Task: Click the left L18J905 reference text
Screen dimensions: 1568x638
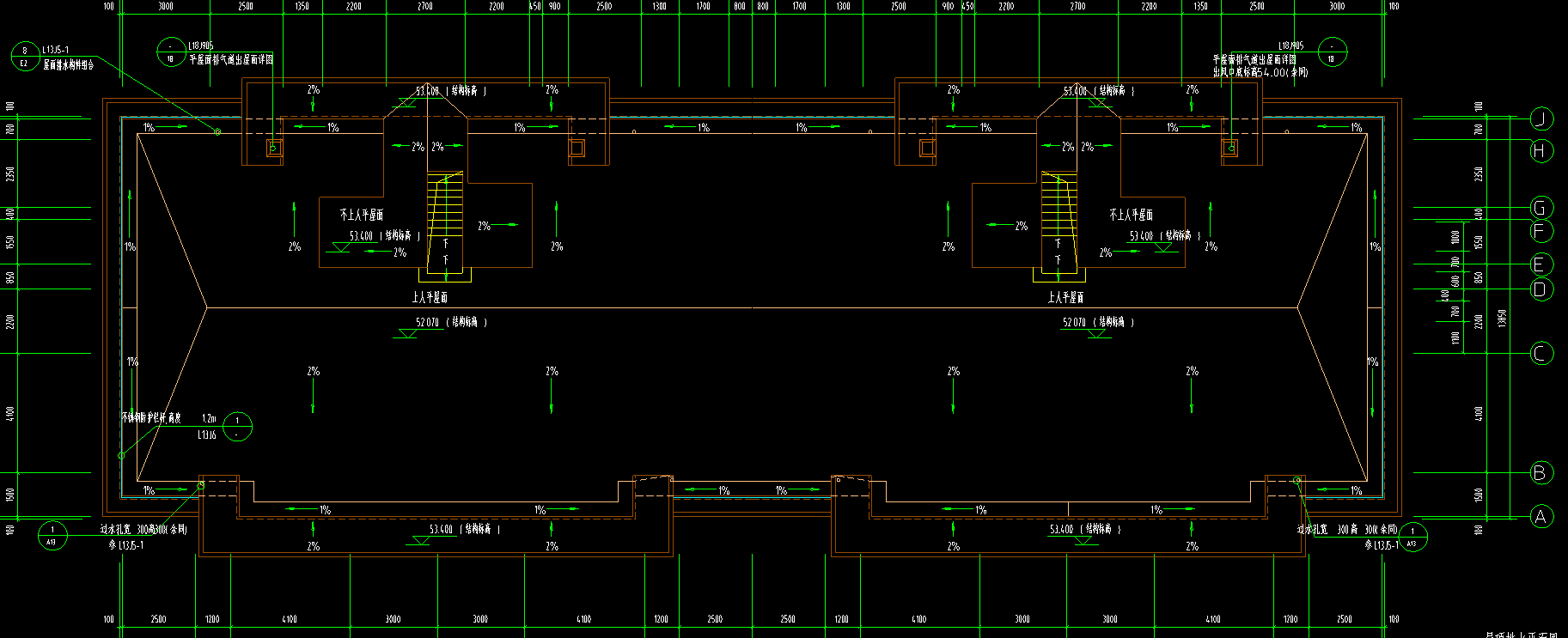Action: point(201,46)
